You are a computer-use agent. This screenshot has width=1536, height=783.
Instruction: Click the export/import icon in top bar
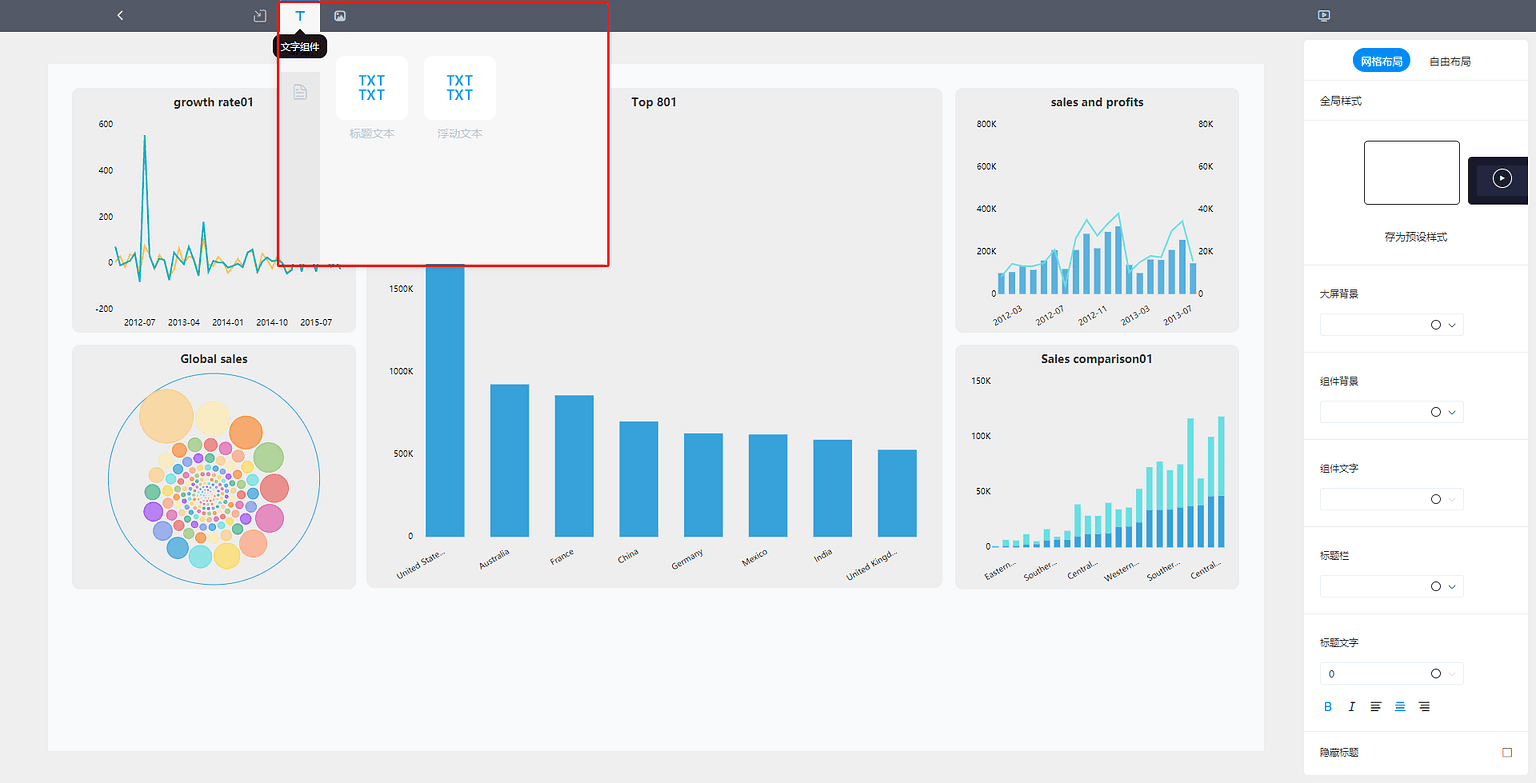260,16
